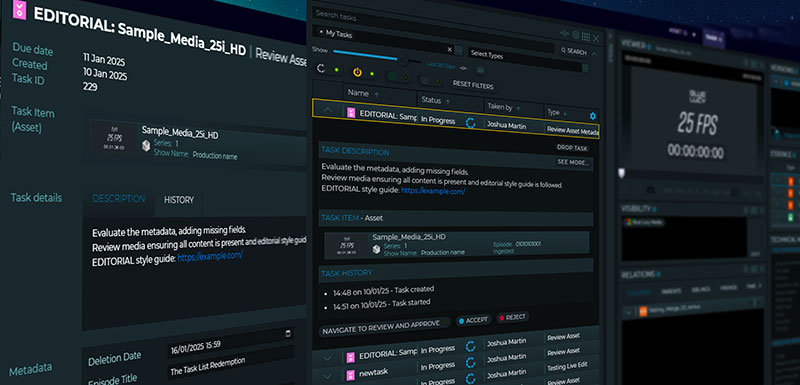Click the blue spinner on the selected task row
Image resolution: width=800 pixels, height=385 pixels.
pyautogui.click(x=470, y=122)
